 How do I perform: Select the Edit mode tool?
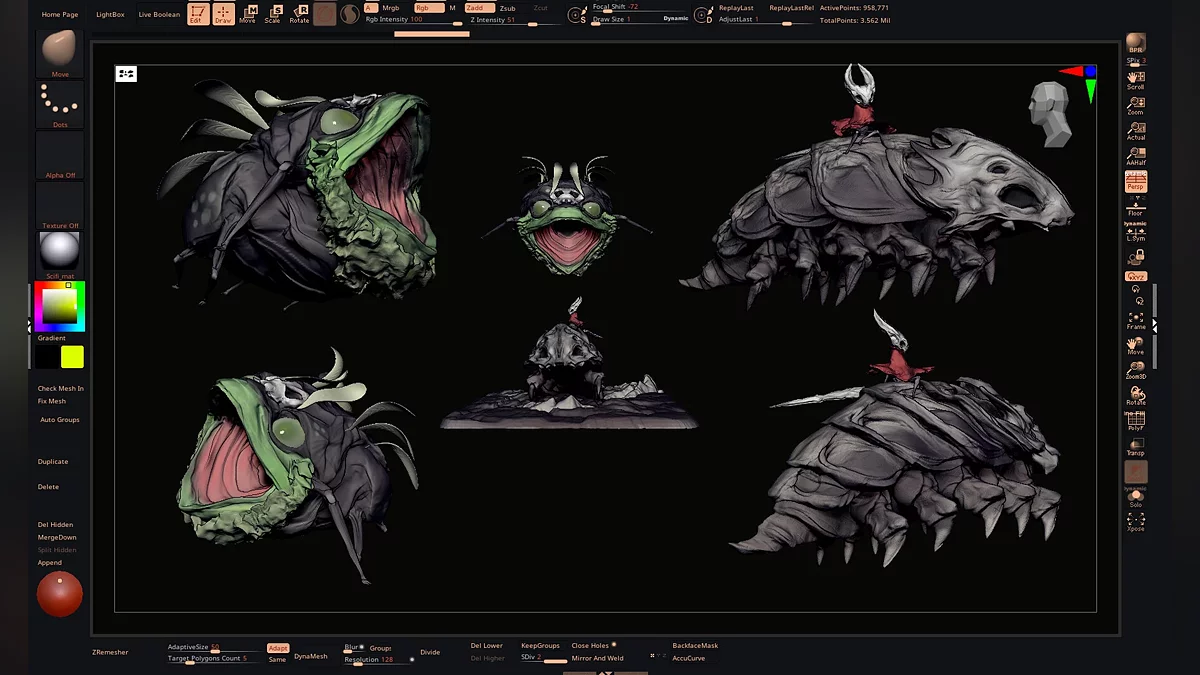click(198, 14)
